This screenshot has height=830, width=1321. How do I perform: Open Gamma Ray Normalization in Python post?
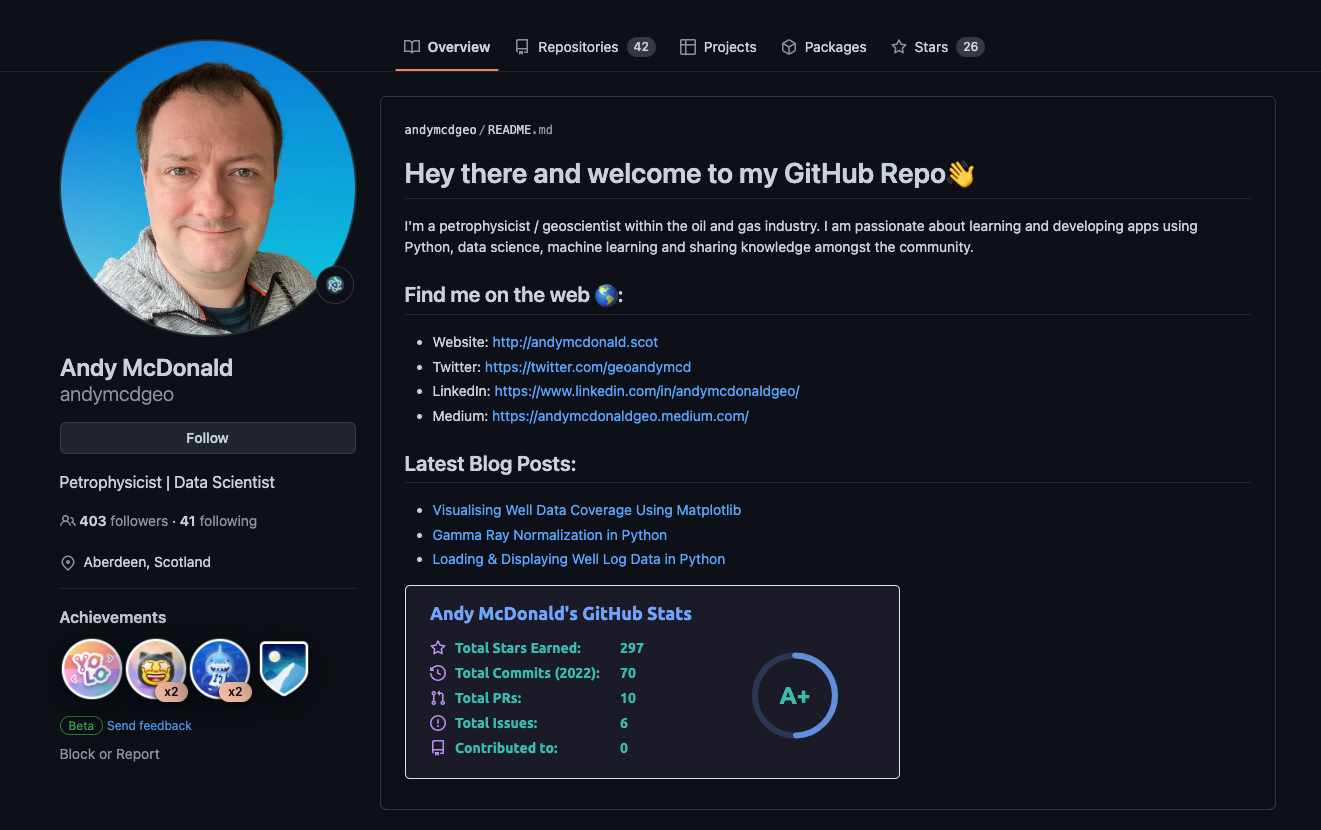click(550, 535)
